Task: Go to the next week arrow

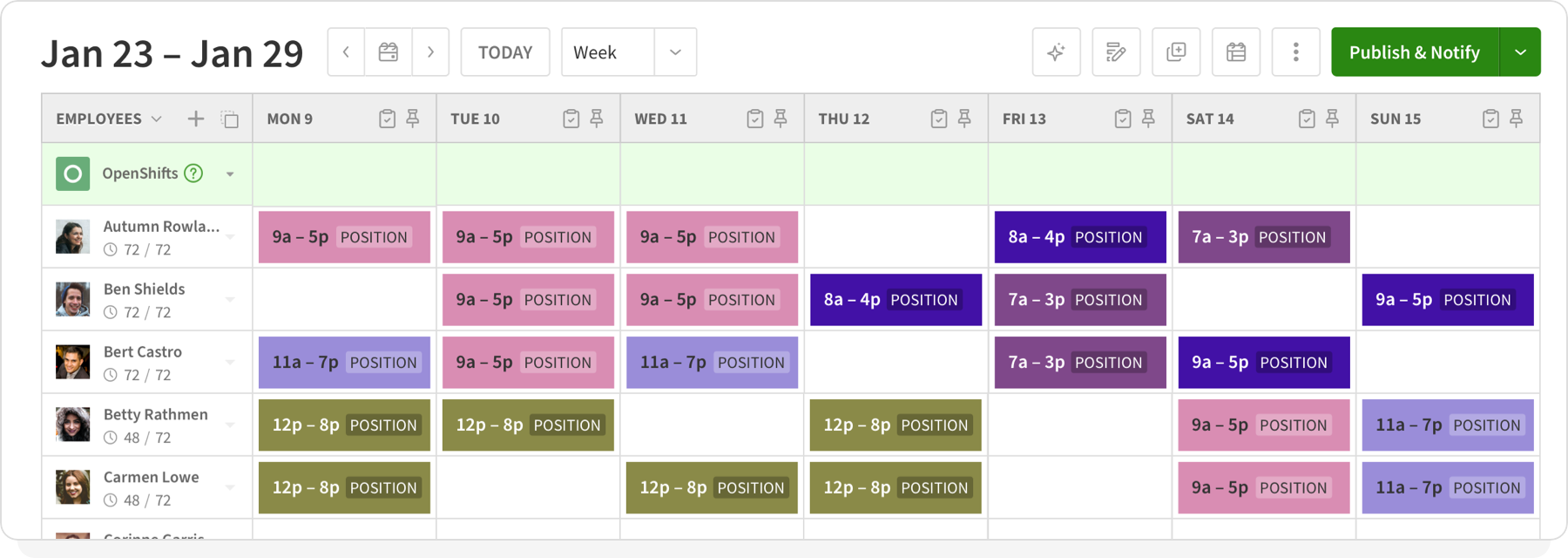Action: [430, 52]
